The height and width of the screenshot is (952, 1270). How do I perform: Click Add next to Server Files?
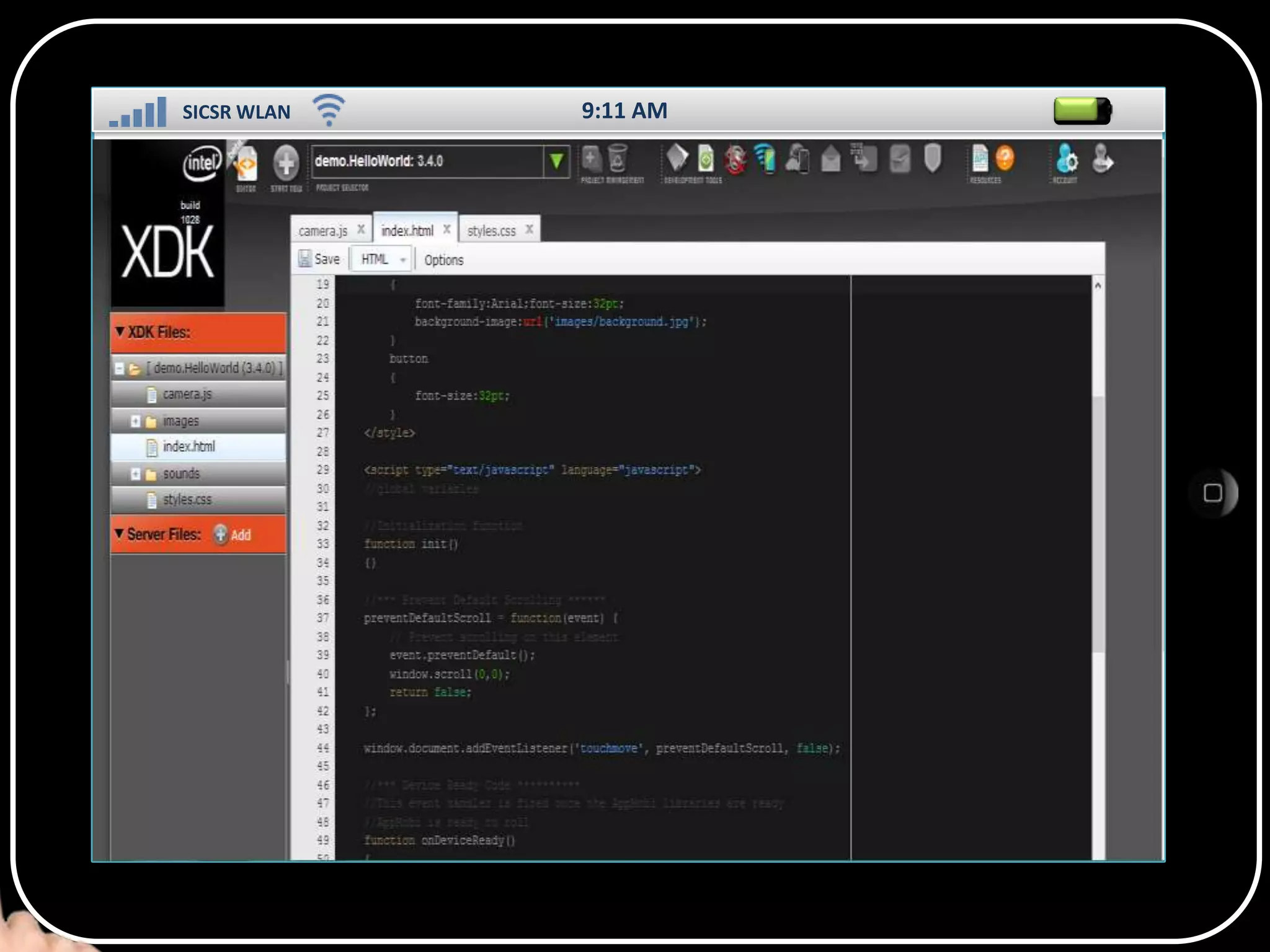tap(233, 534)
